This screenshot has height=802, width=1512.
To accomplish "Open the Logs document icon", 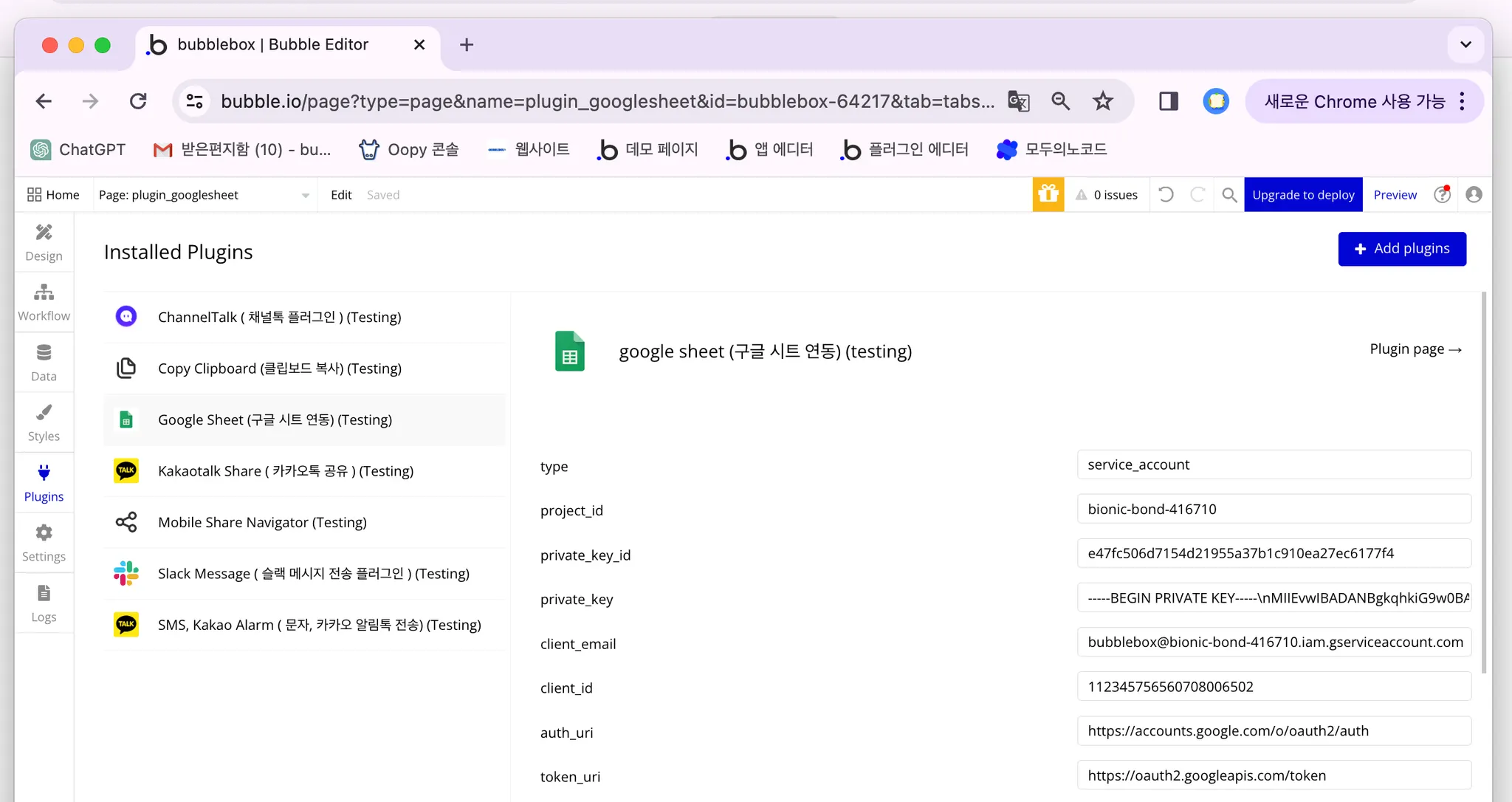I will click(x=44, y=594).
